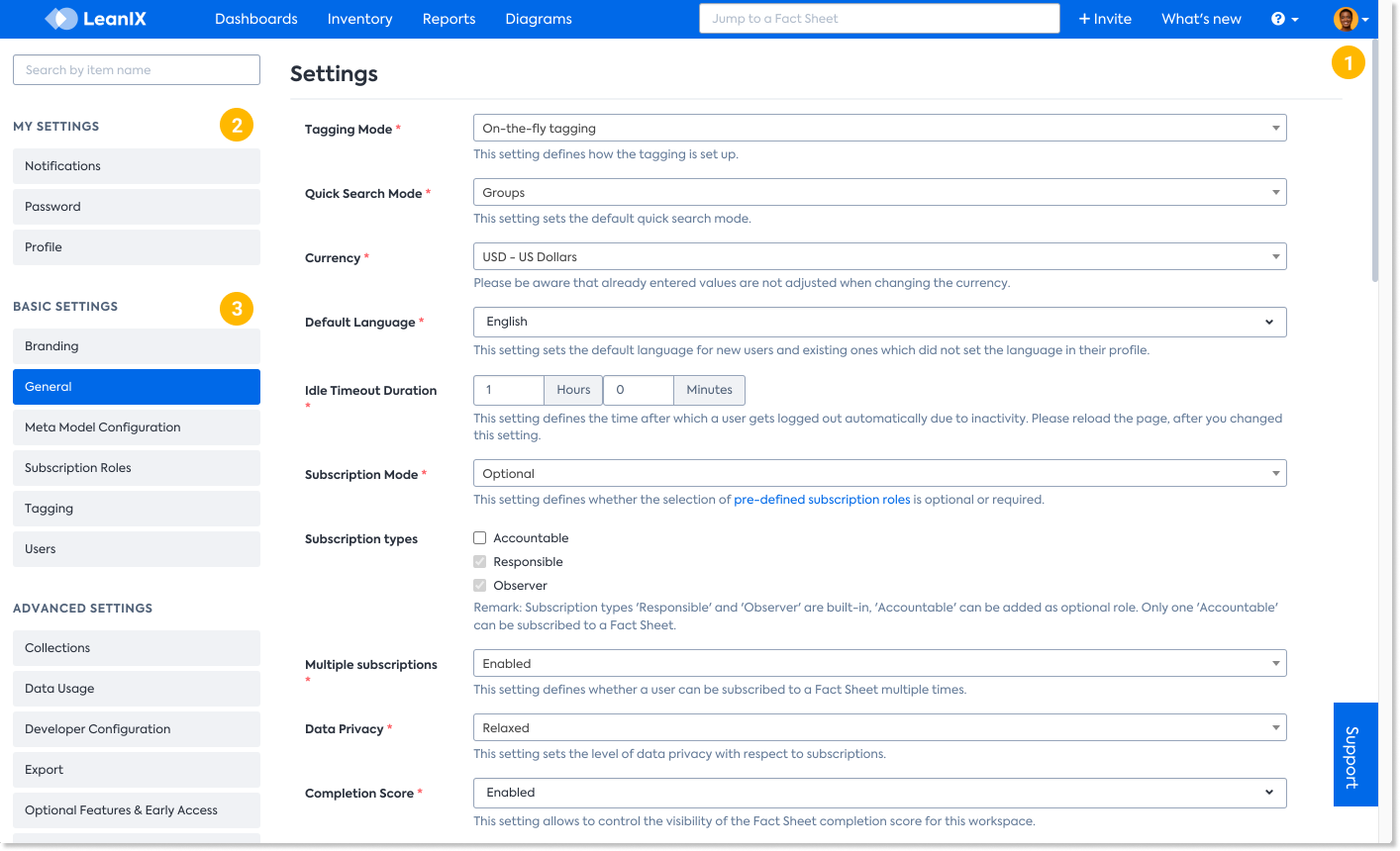Open Reports in the top navigation
Viewport: 1400px width, 851px height.
449,19
